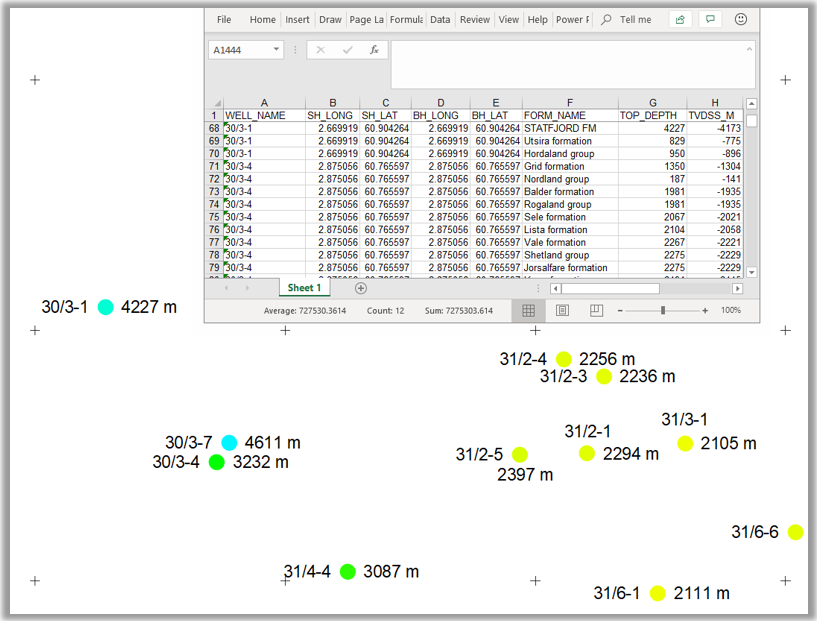
Task: Select the Sheet 1 tab
Action: coord(305,288)
